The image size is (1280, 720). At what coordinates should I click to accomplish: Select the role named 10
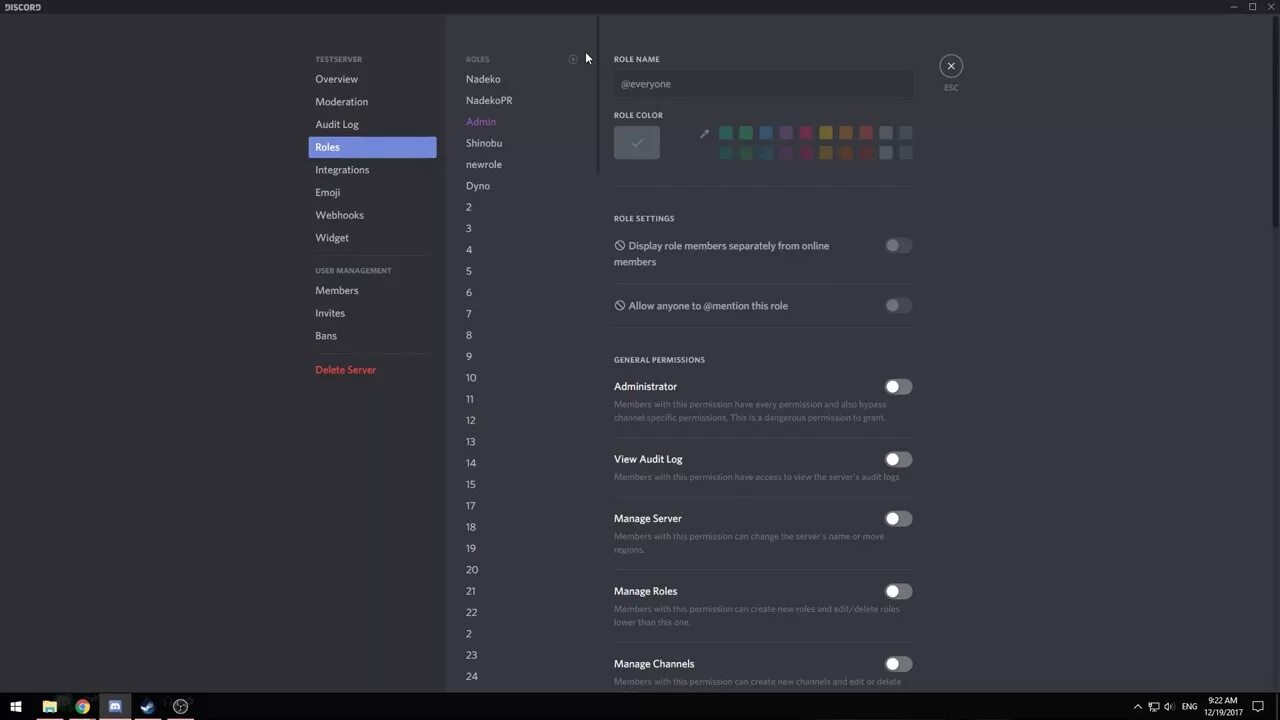click(x=471, y=378)
